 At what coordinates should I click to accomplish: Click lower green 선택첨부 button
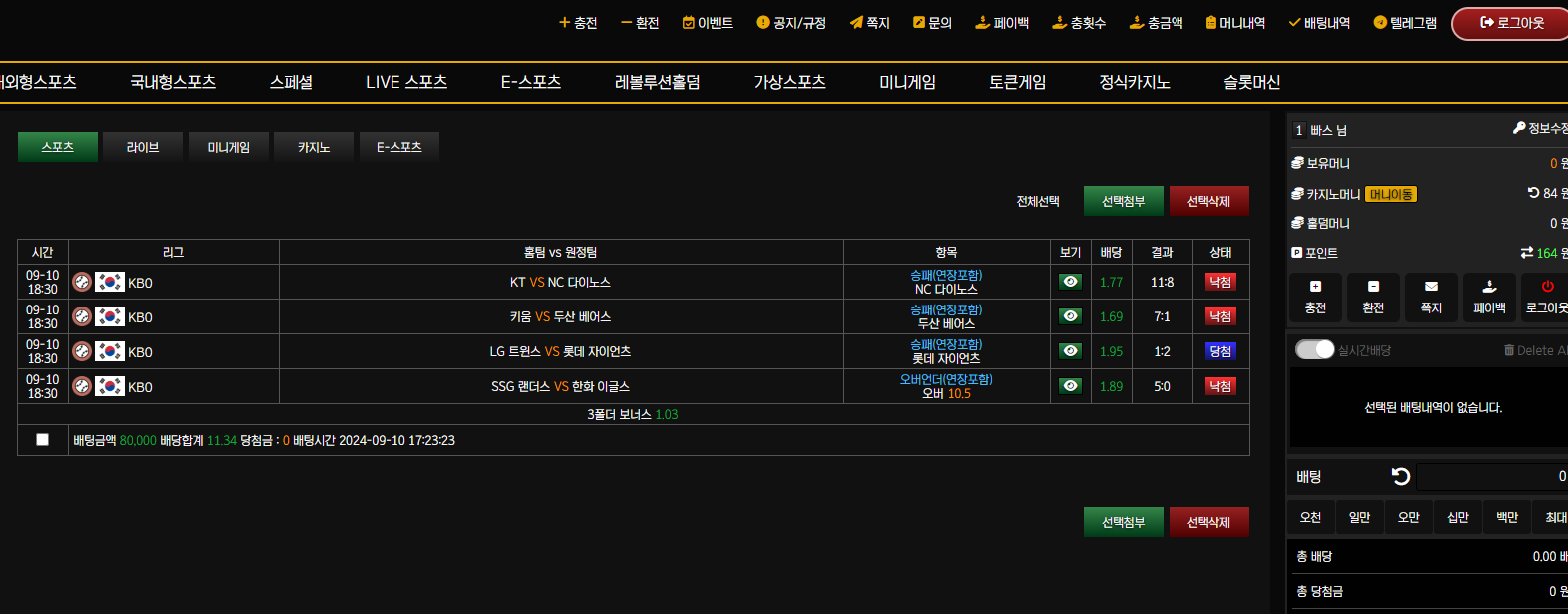tap(1124, 522)
